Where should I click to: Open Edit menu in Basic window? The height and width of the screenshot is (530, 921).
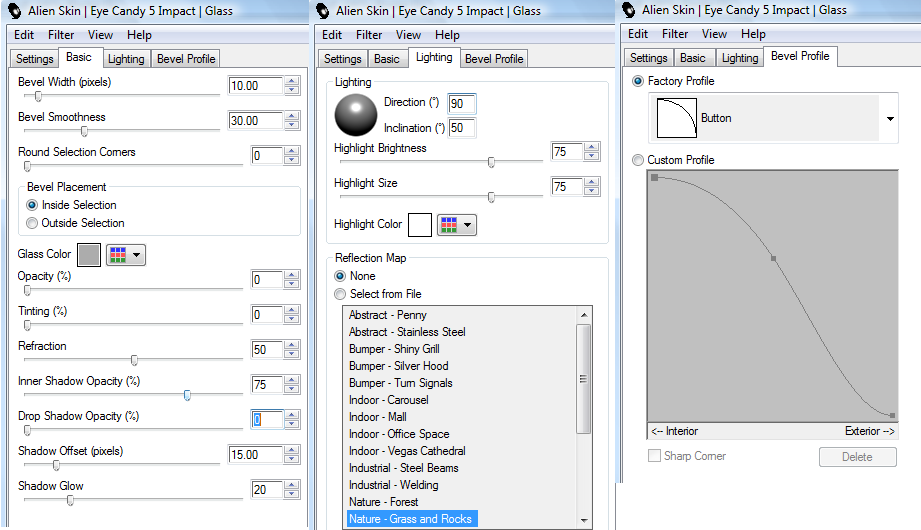point(24,35)
